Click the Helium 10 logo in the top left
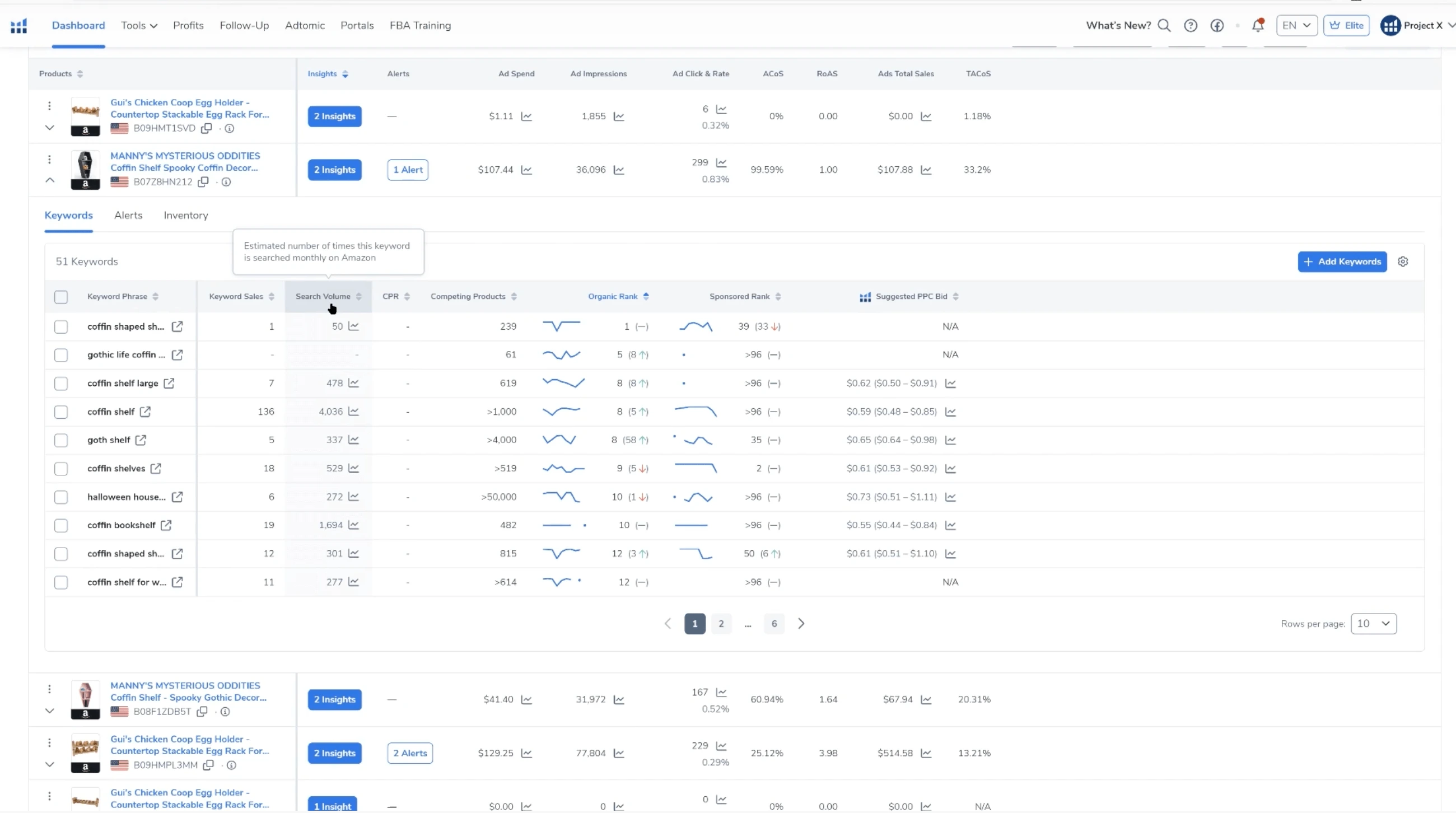 (18, 25)
